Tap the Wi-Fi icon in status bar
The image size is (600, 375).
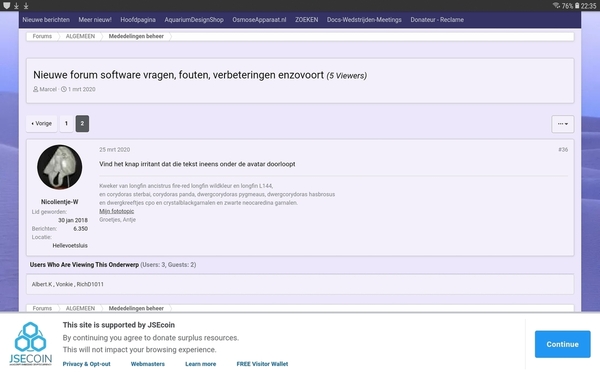tap(556, 6)
